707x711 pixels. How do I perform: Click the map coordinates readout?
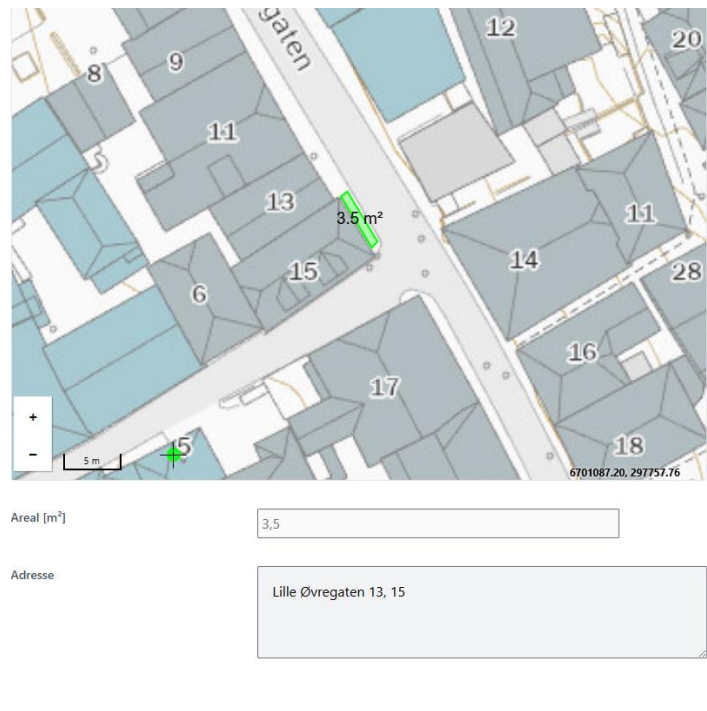[624, 472]
